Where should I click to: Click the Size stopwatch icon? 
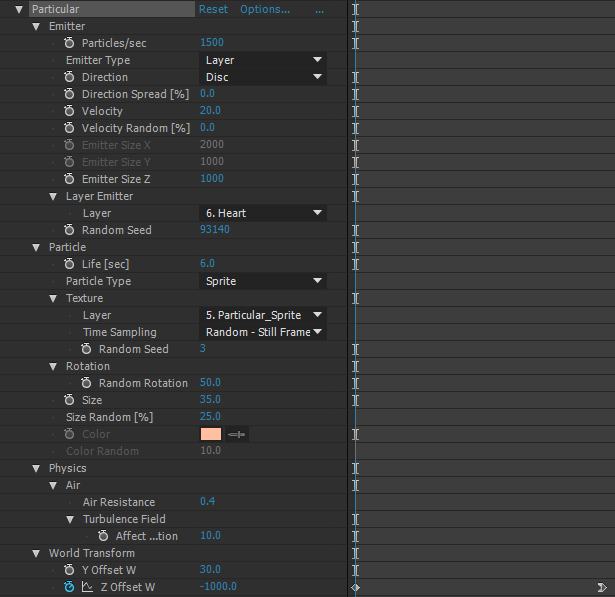point(69,400)
